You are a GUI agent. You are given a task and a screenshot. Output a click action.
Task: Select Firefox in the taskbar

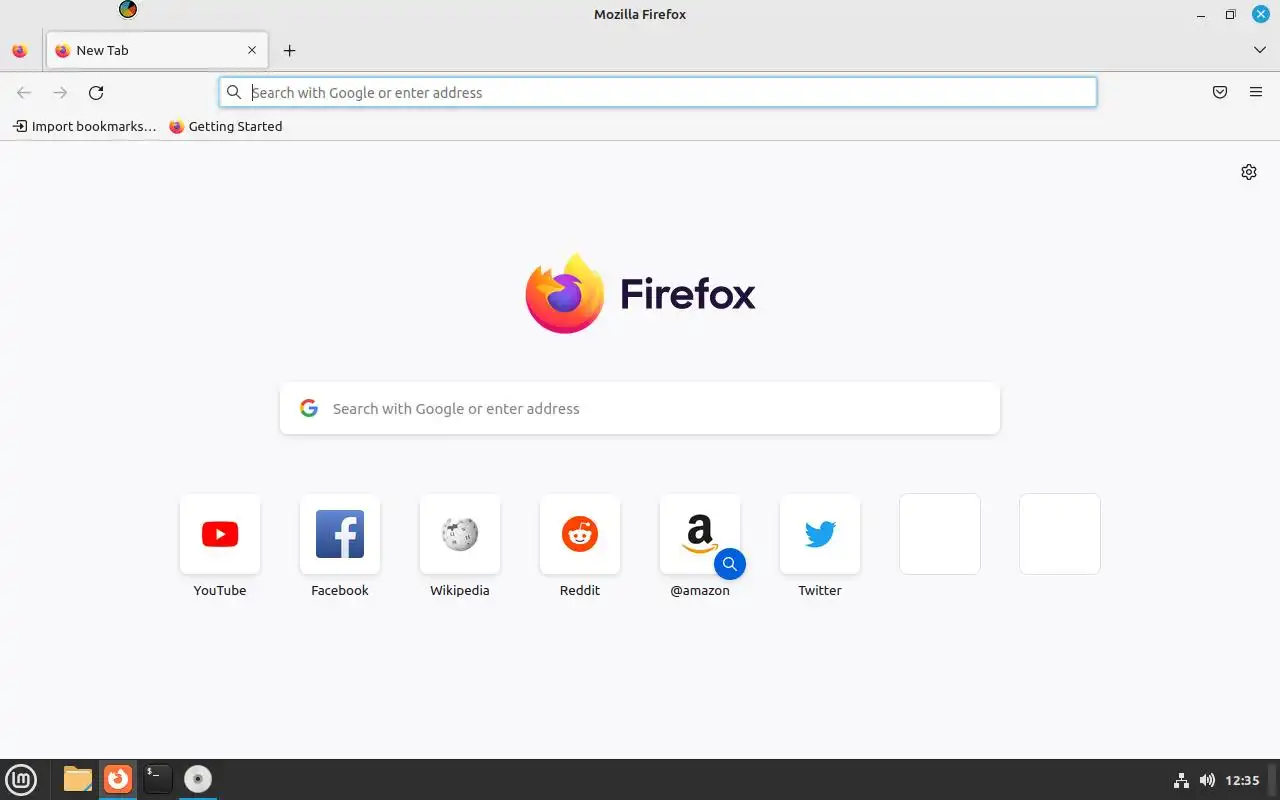click(118, 779)
